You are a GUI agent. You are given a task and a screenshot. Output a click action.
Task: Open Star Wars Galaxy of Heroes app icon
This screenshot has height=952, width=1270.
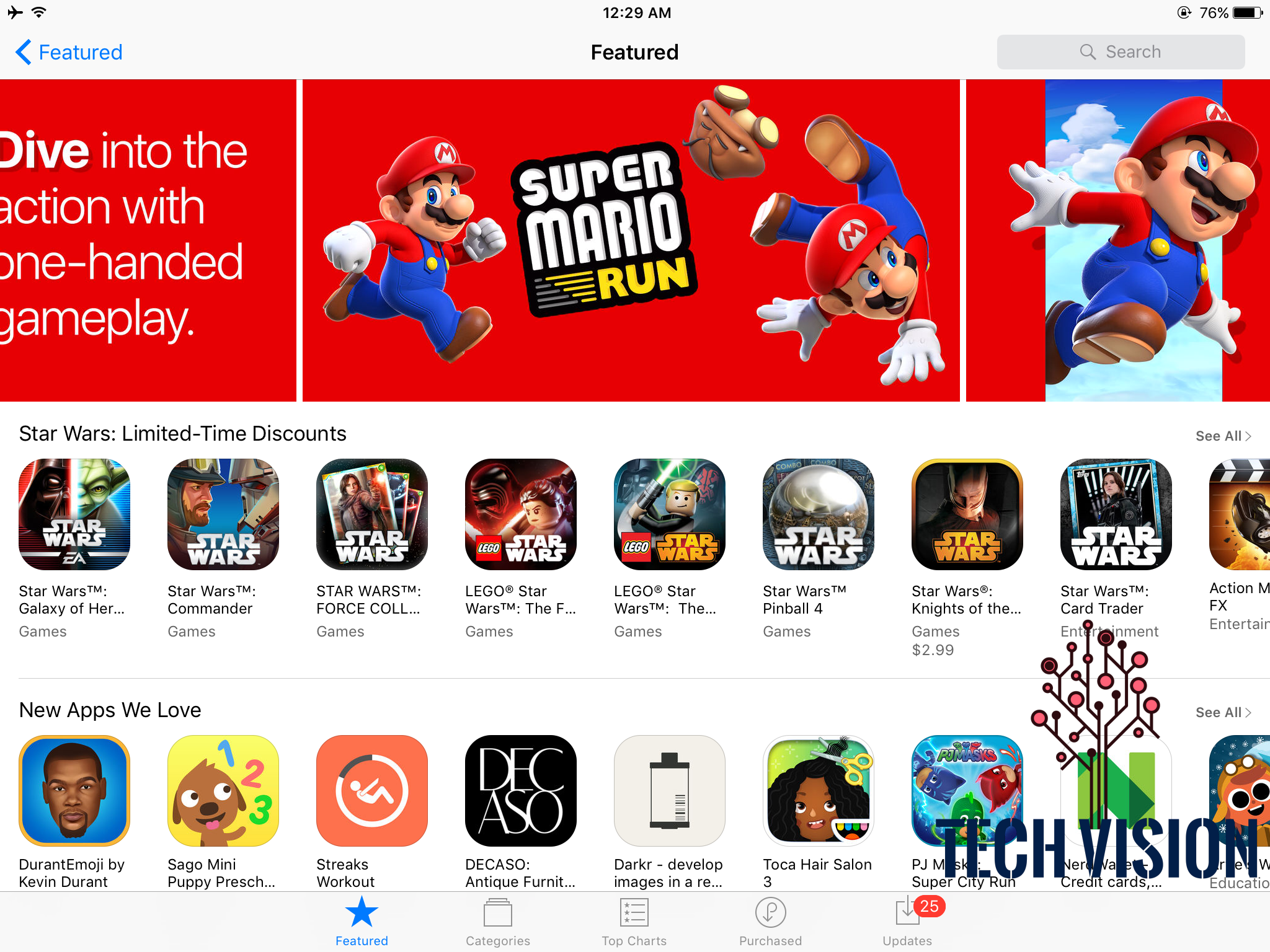tap(74, 514)
